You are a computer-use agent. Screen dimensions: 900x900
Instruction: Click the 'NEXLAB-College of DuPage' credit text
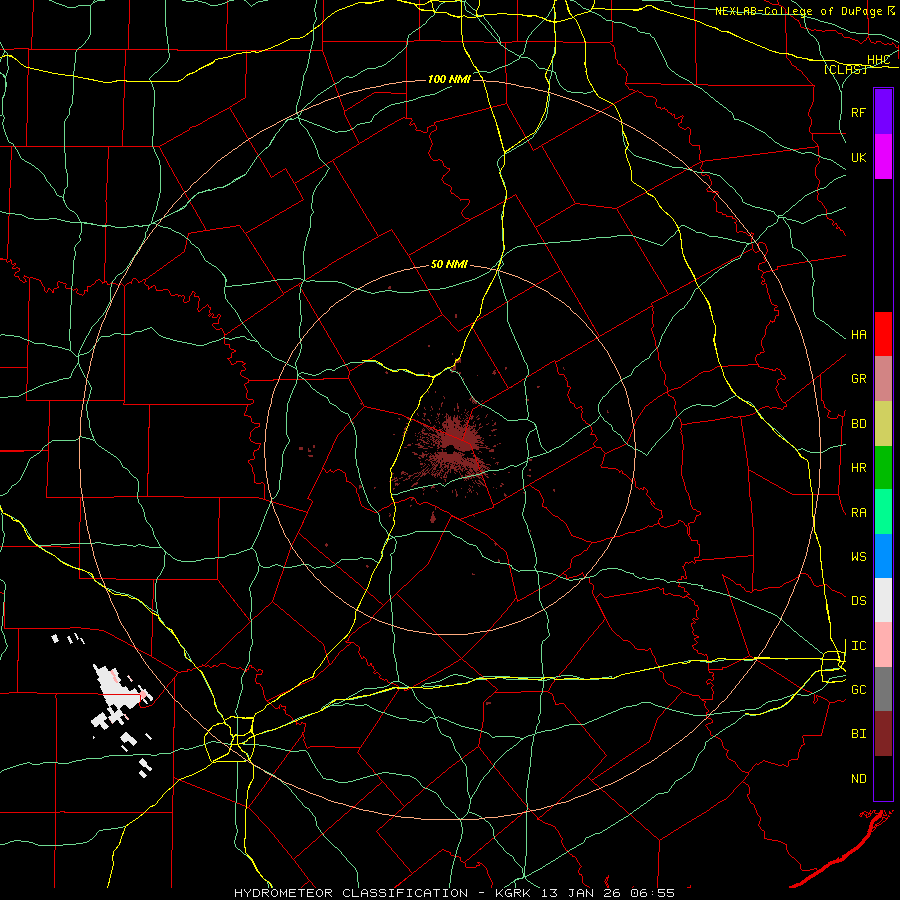tap(798, 11)
